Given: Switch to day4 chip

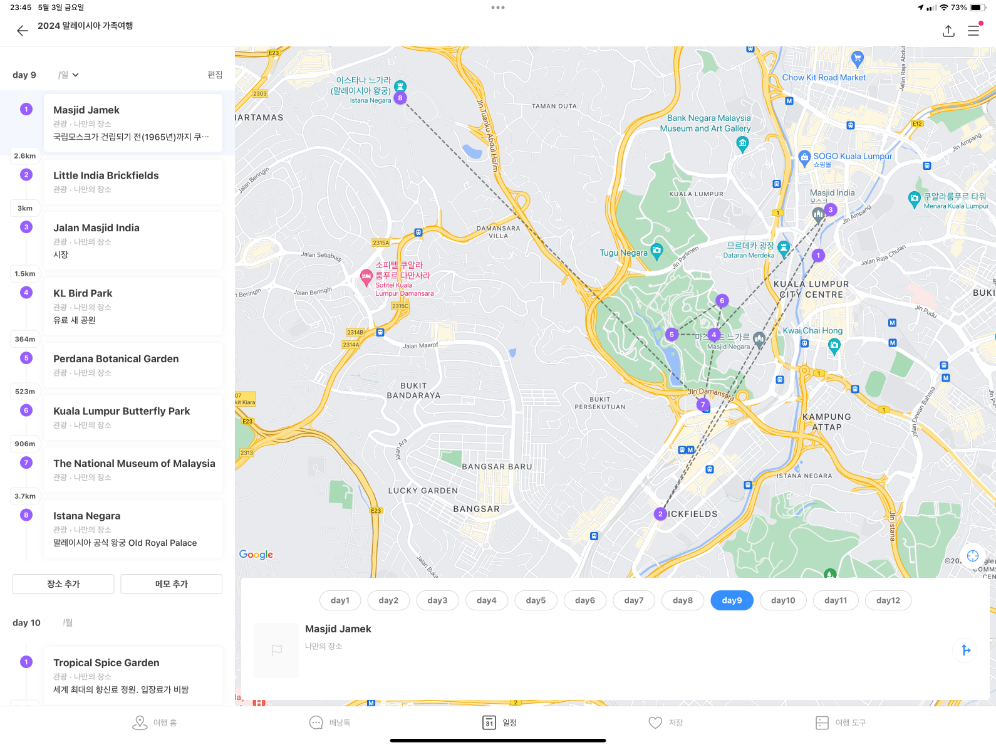Looking at the screenshot, I should coord(487,600).
